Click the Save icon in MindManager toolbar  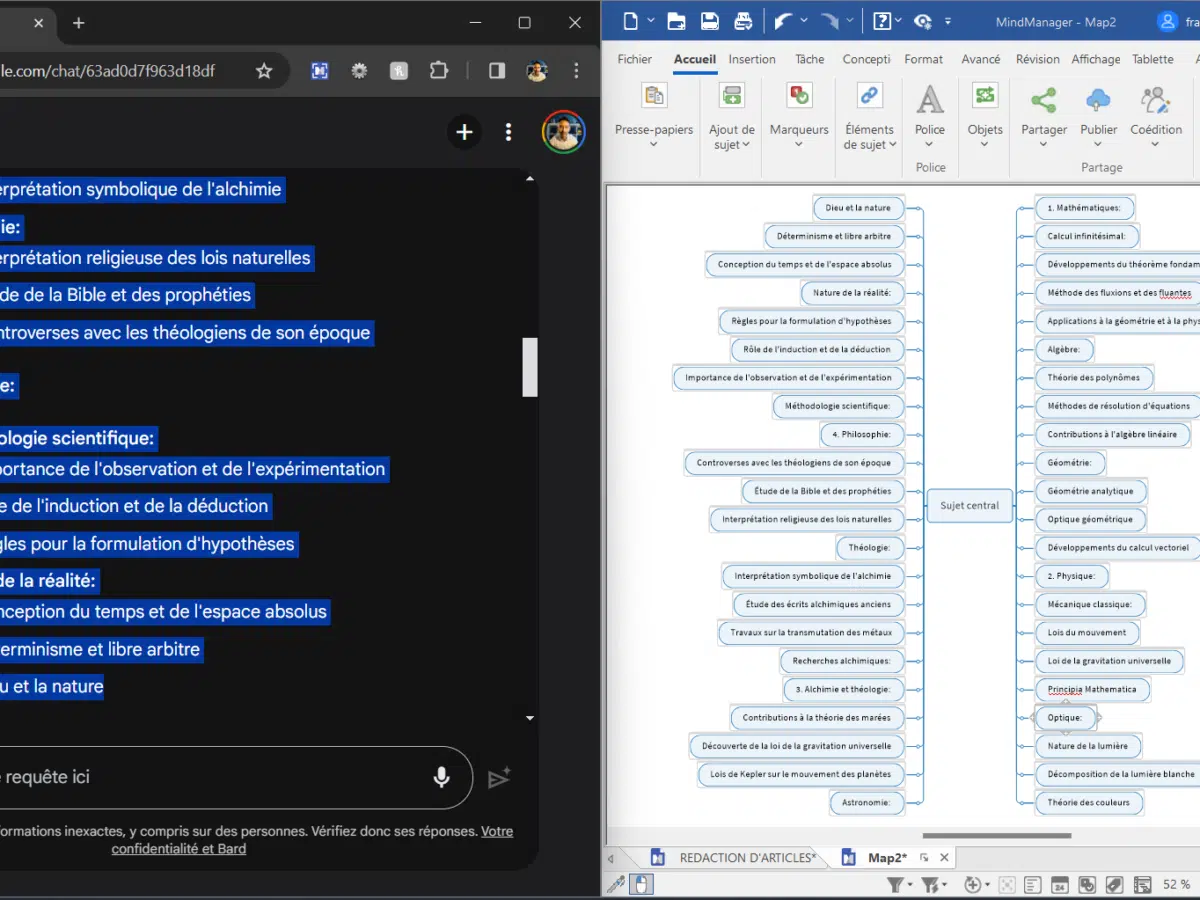coord(709,21)
